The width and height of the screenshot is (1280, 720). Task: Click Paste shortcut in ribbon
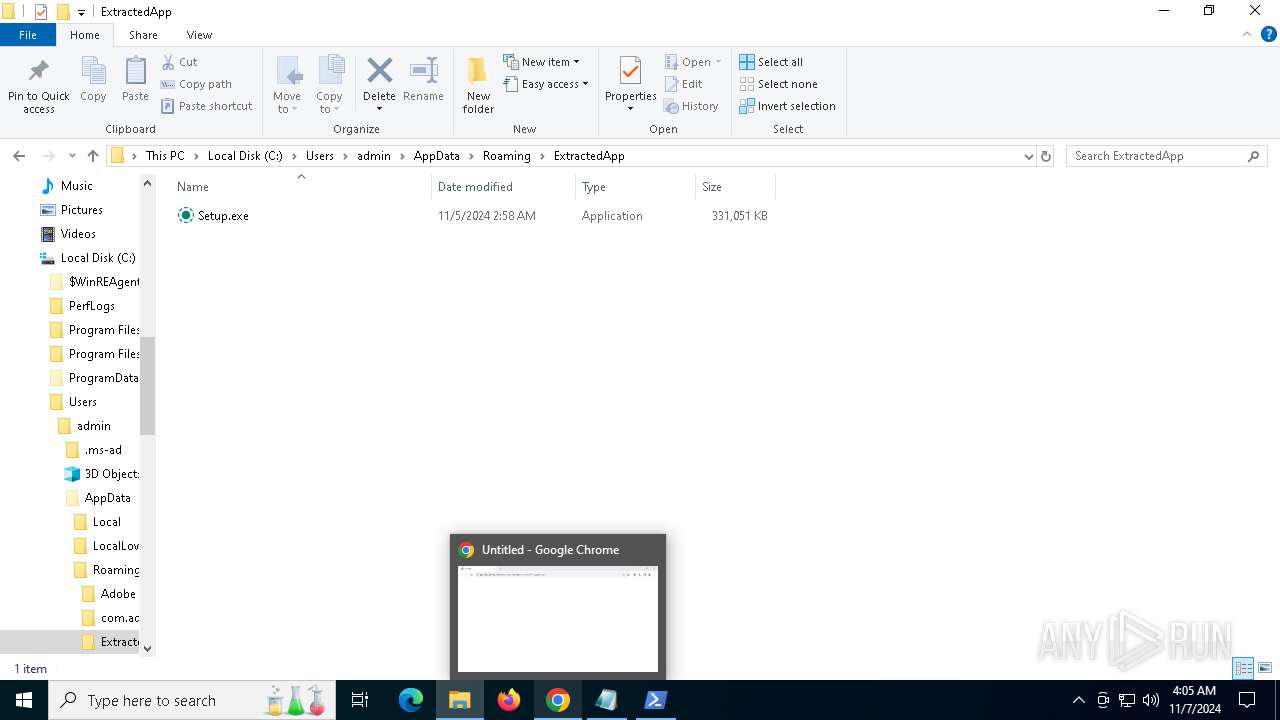(x=206, y=106)
